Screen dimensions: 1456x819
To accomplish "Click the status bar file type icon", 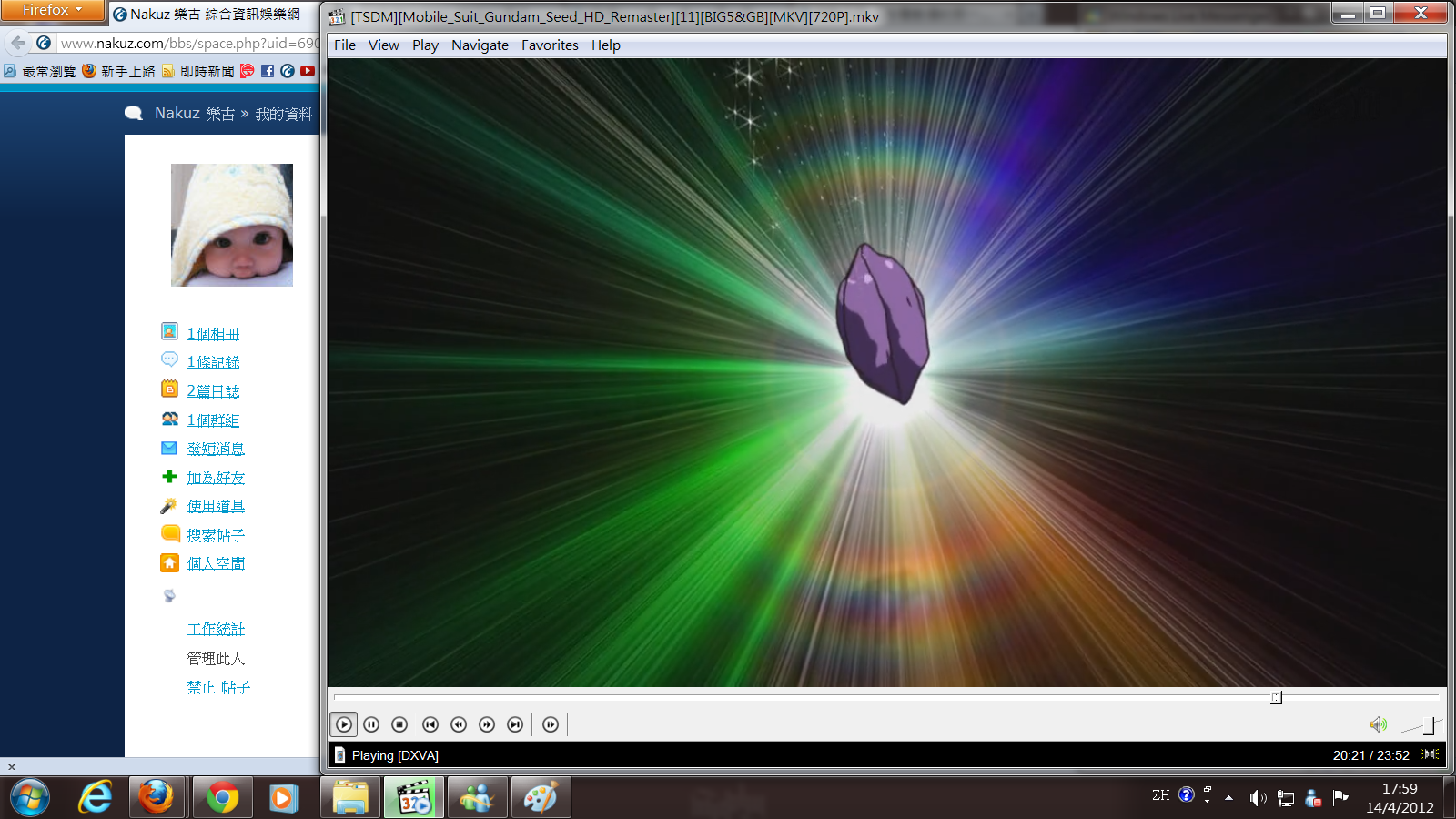I will point(339,755).
